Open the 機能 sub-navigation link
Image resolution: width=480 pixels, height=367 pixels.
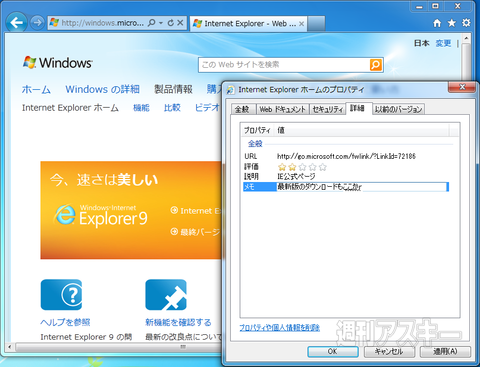point(141,108)
